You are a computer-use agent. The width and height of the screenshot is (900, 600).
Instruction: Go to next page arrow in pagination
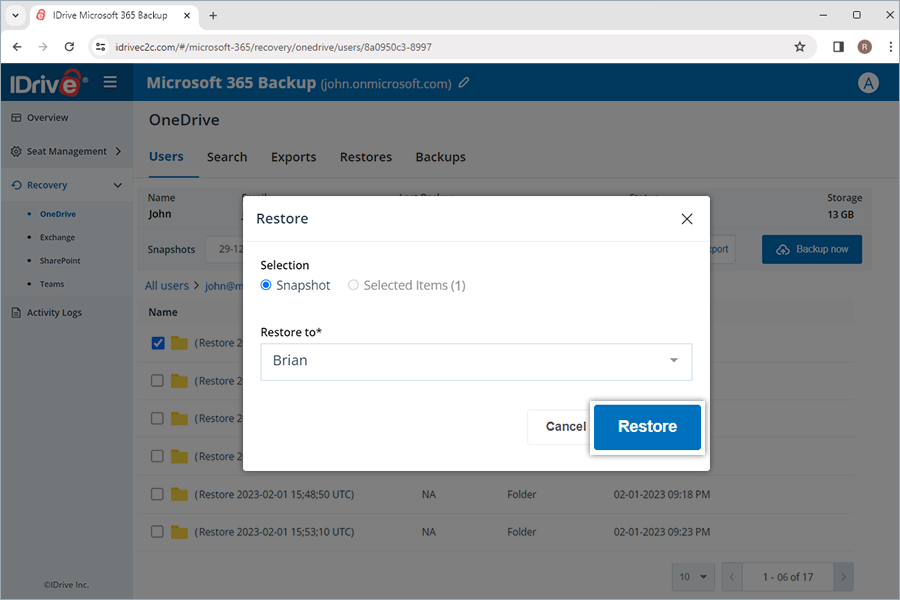pos(843,576)
